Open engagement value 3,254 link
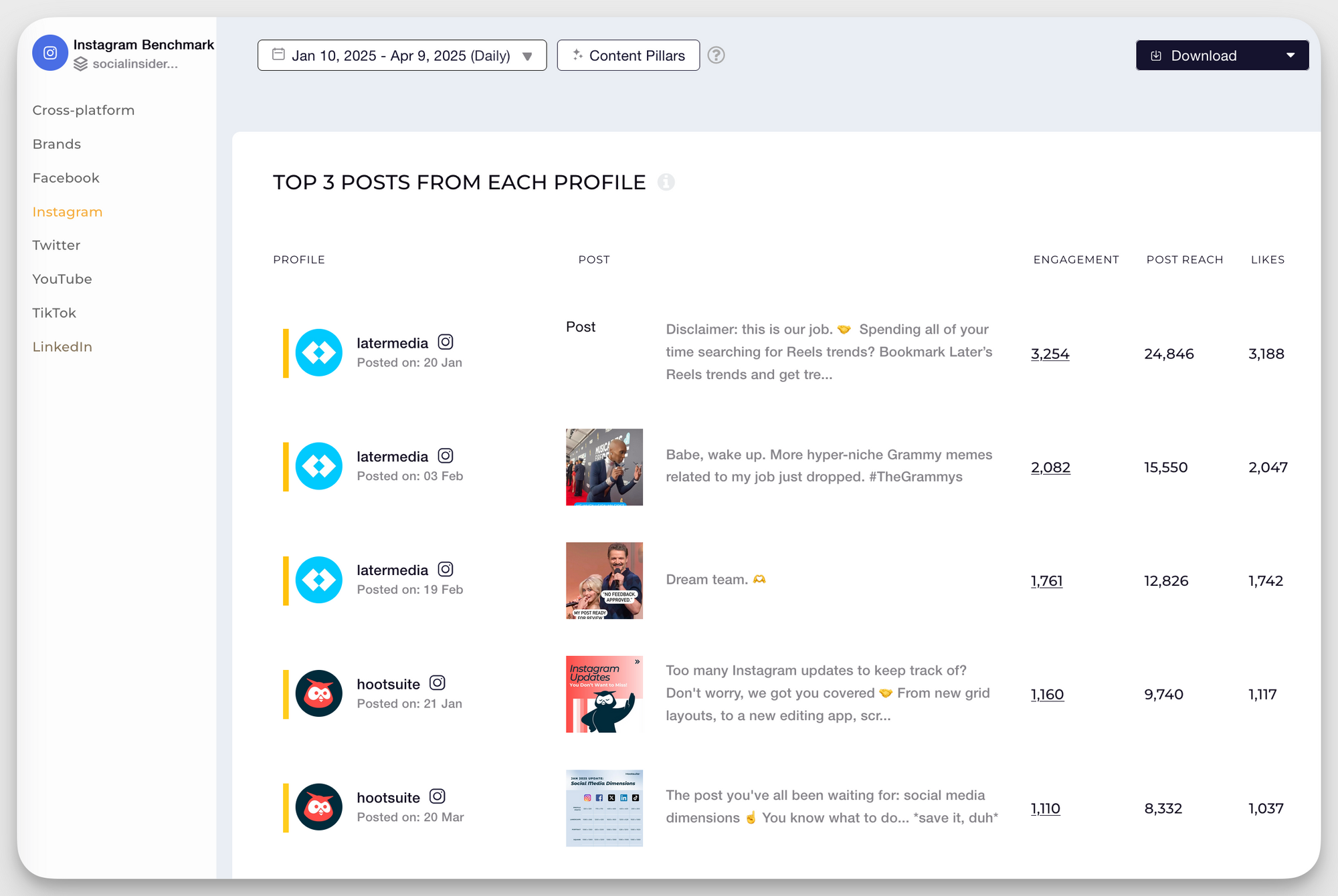Image resolution: width=1338 pixels, height=896 pixels. coord(1050,354)
